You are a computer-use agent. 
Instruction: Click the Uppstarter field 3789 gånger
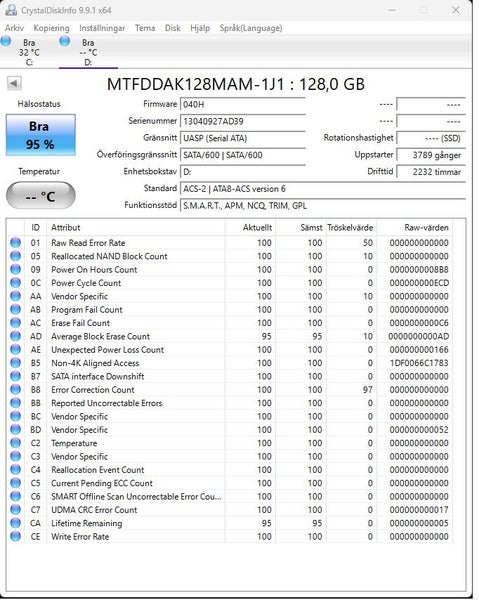click(x=431, y=155)
